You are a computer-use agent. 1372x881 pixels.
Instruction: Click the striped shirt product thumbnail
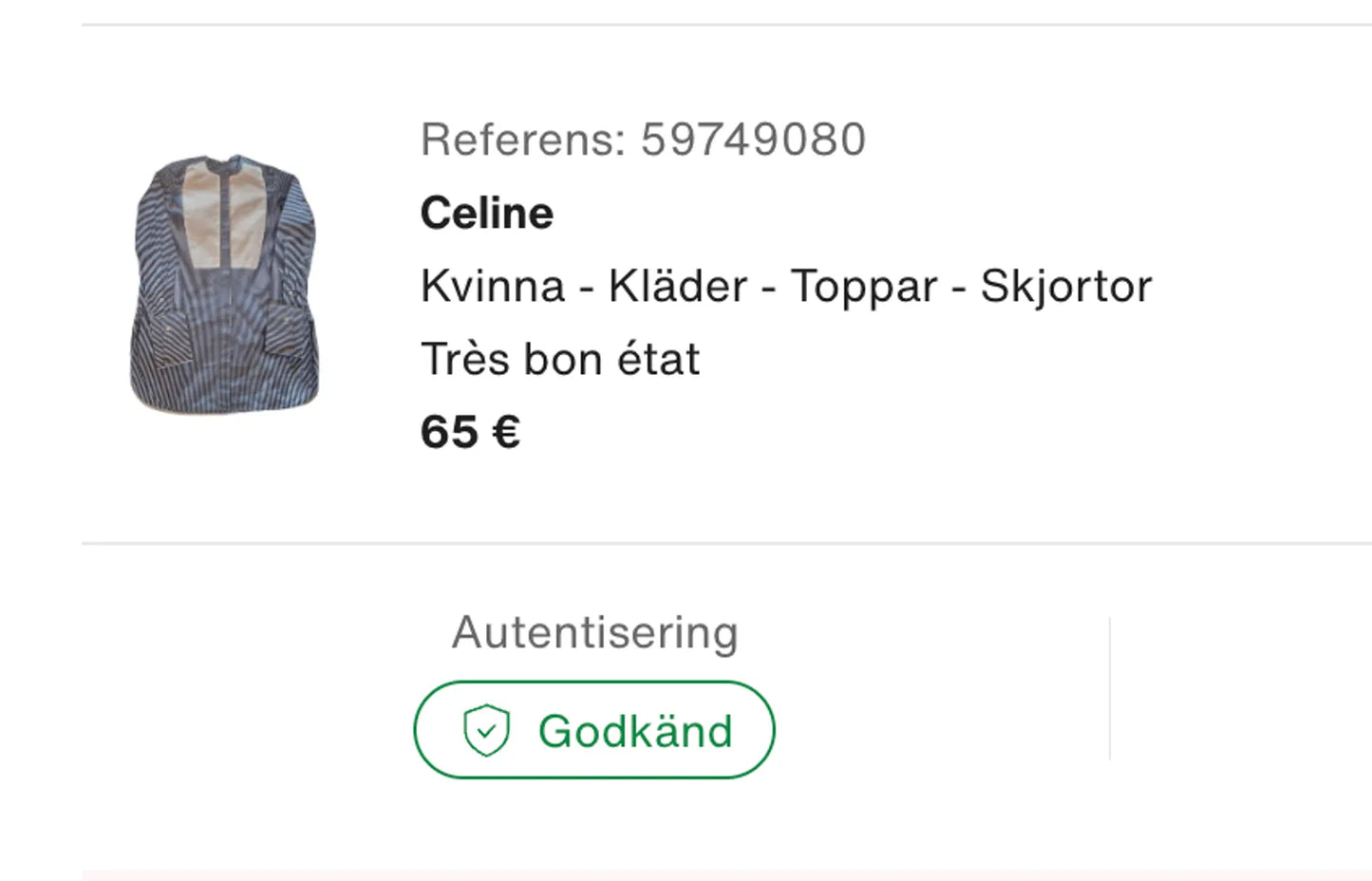226,282
